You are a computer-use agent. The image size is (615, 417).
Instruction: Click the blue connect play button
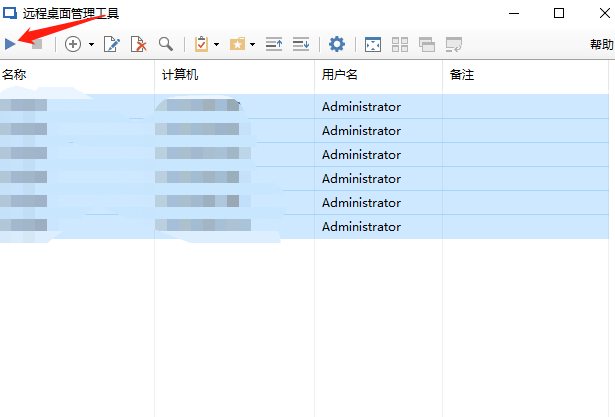[11, 44]
